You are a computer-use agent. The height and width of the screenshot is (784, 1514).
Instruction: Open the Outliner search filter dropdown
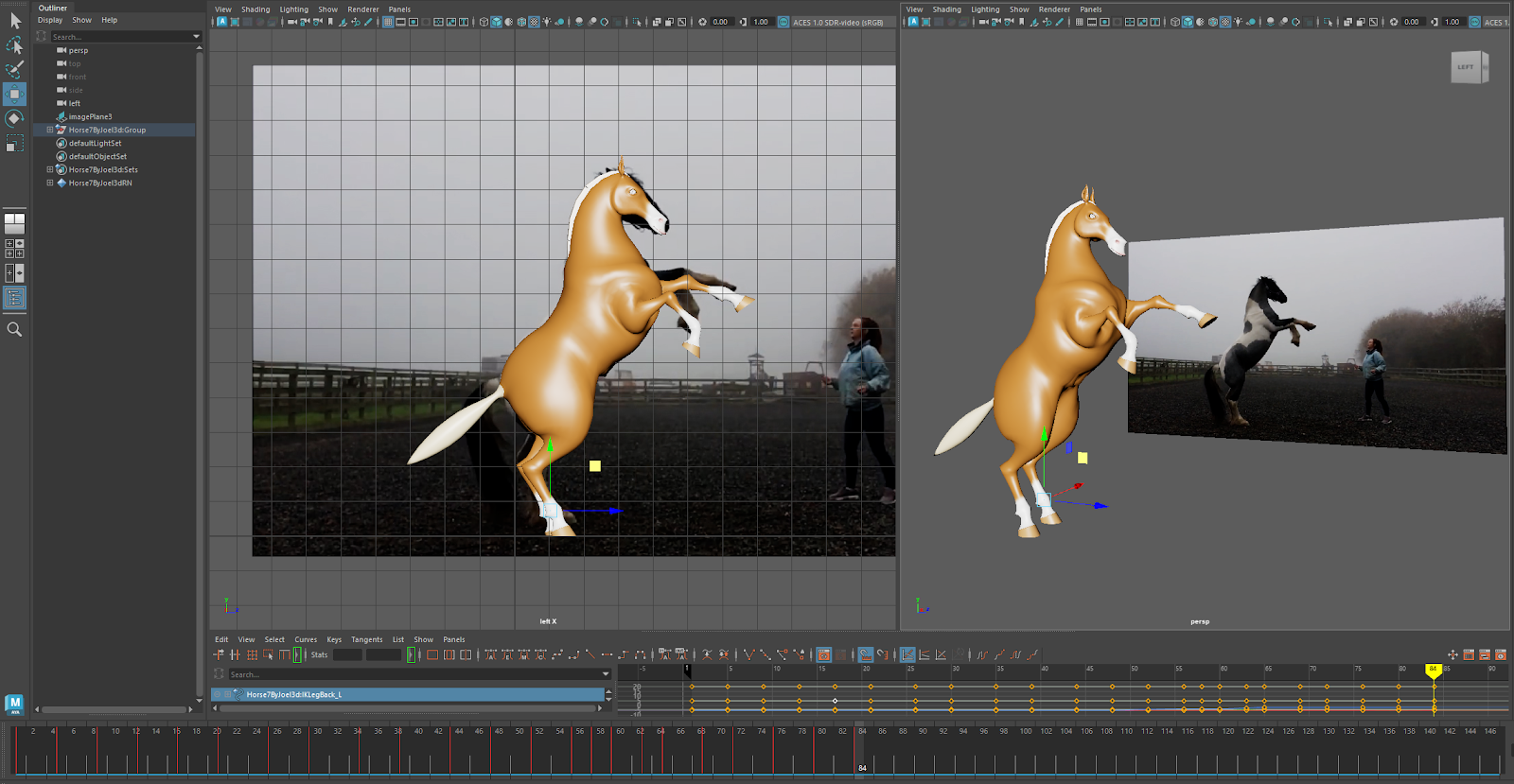coord(196,37)
